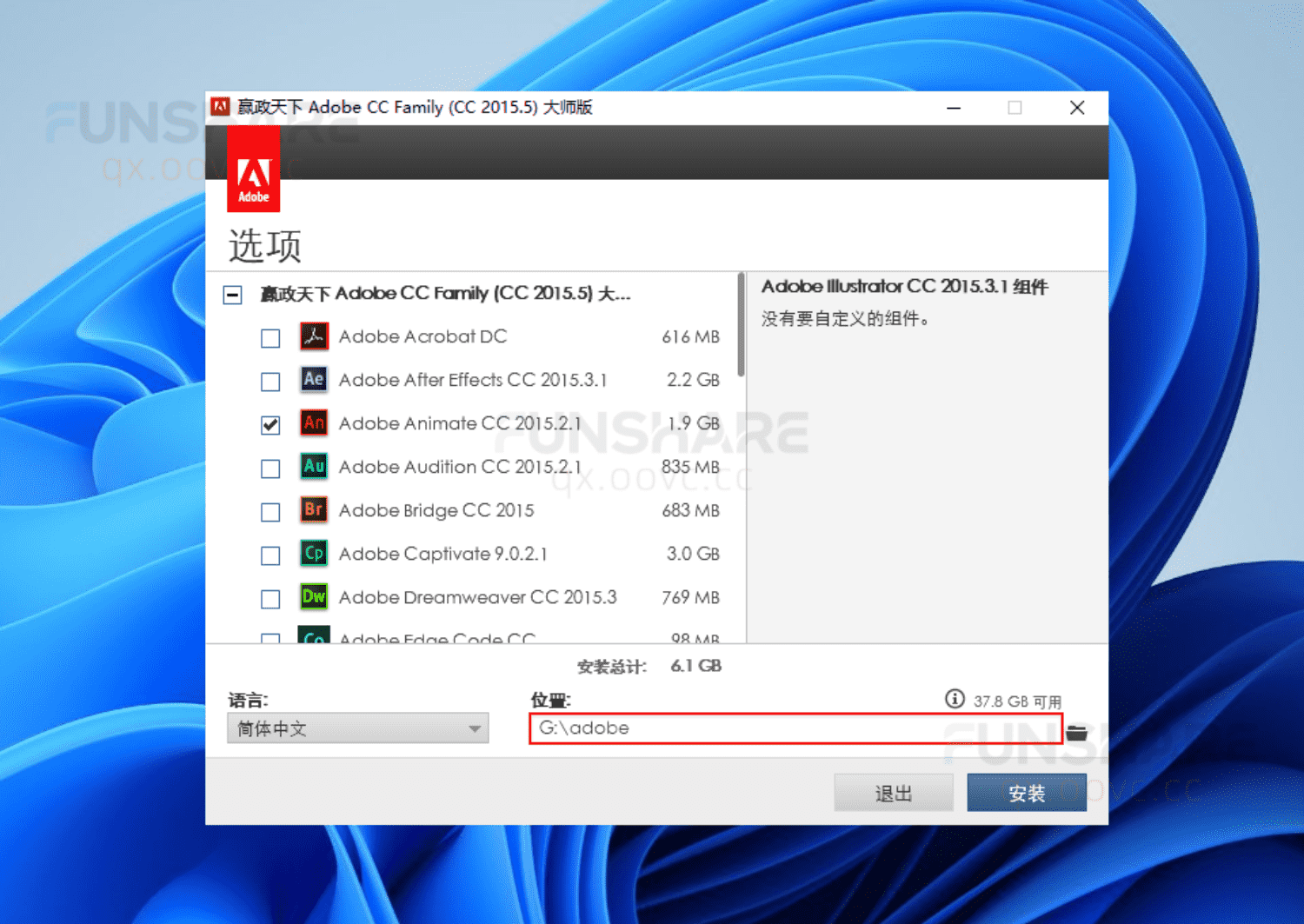
Task: Click the Adobe Acrobat DC icon
Action: point(314,336)
